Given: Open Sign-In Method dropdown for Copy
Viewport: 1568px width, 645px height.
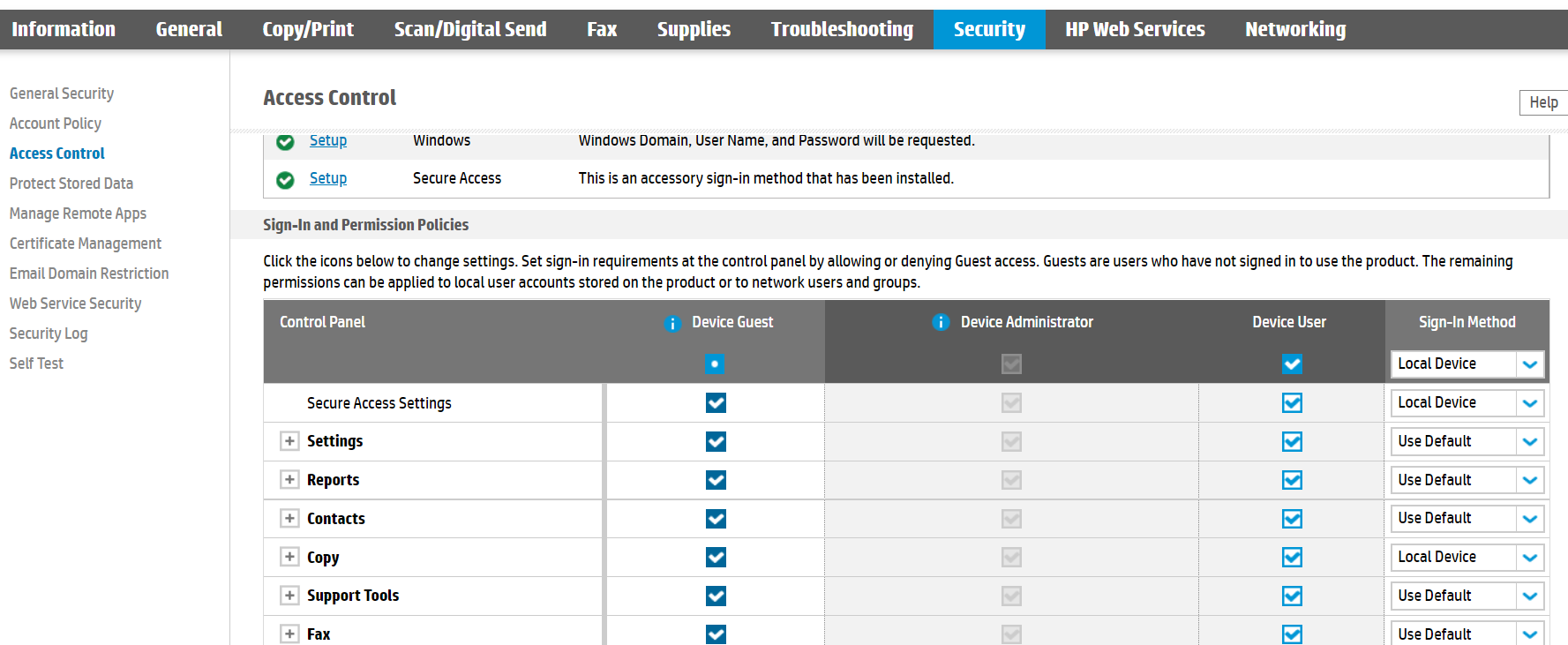Looking at the screenshot, I should [1467, 557].
